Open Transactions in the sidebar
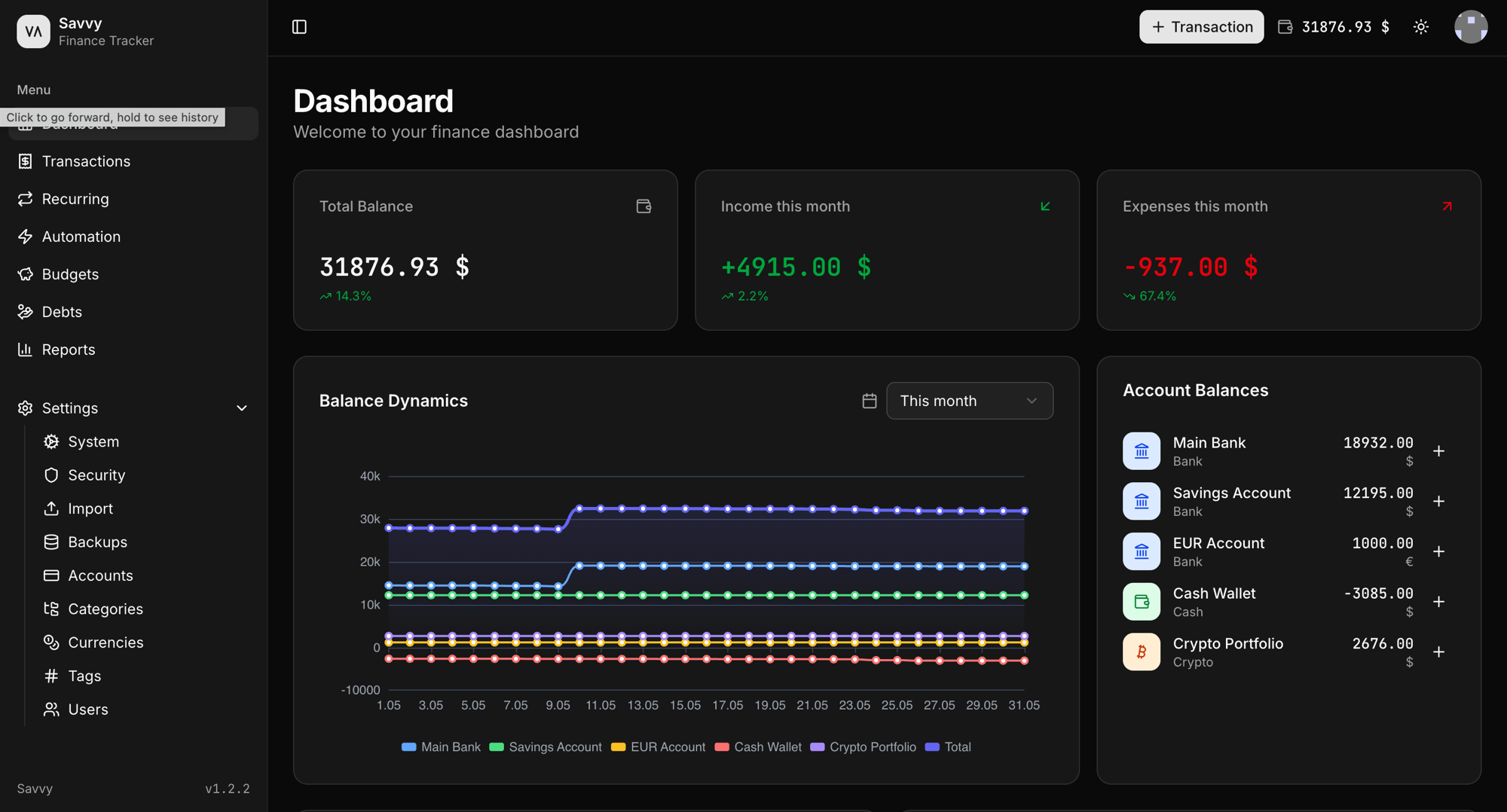The width and height of the screenshot is (1507, 812). [133, 161]
